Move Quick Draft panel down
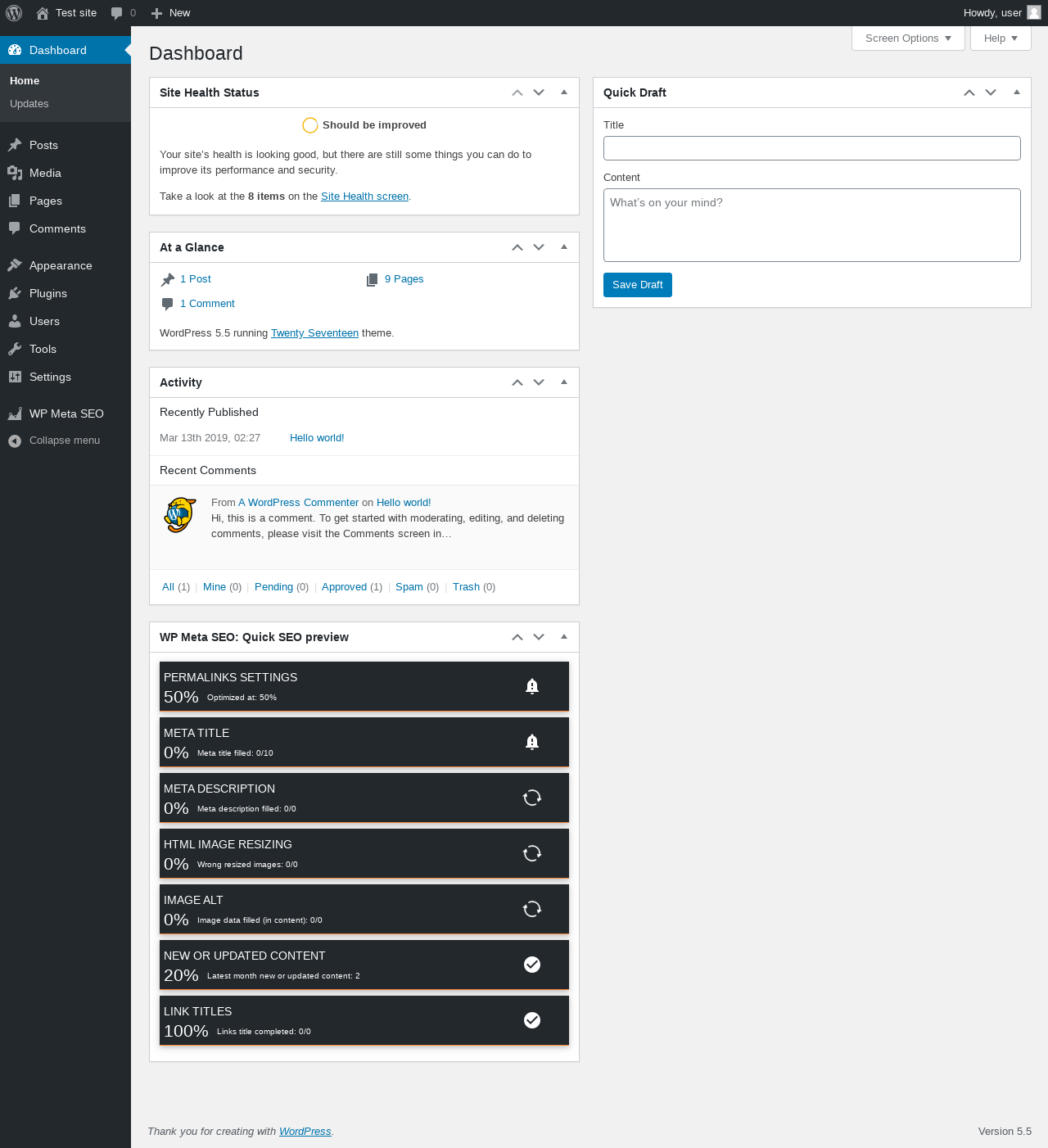 (991, 93)
